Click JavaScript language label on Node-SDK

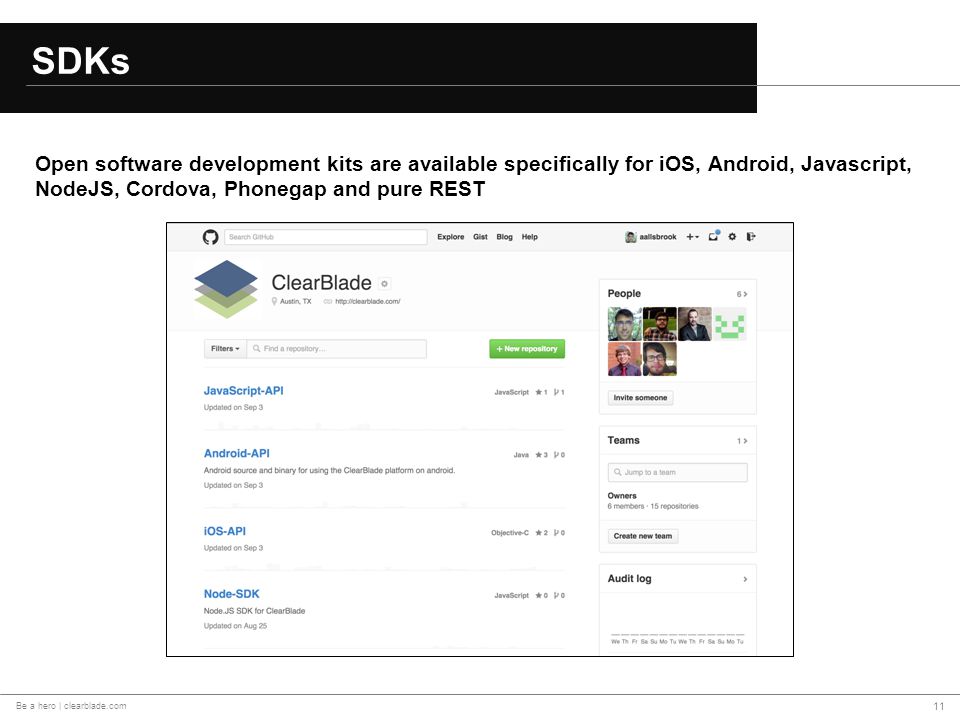point(512,595)
